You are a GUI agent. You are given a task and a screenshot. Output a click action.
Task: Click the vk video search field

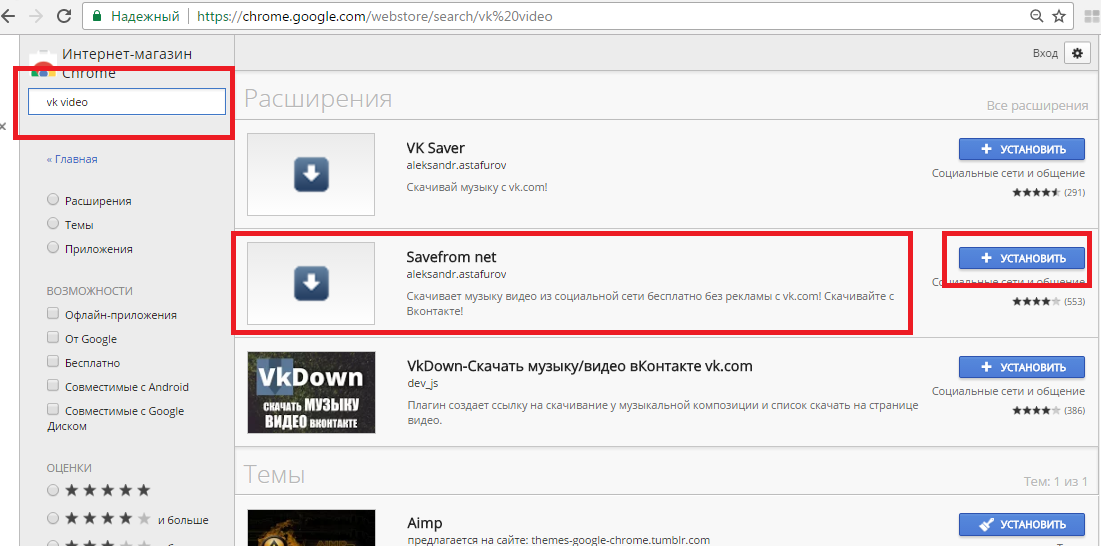coord(126,102)
